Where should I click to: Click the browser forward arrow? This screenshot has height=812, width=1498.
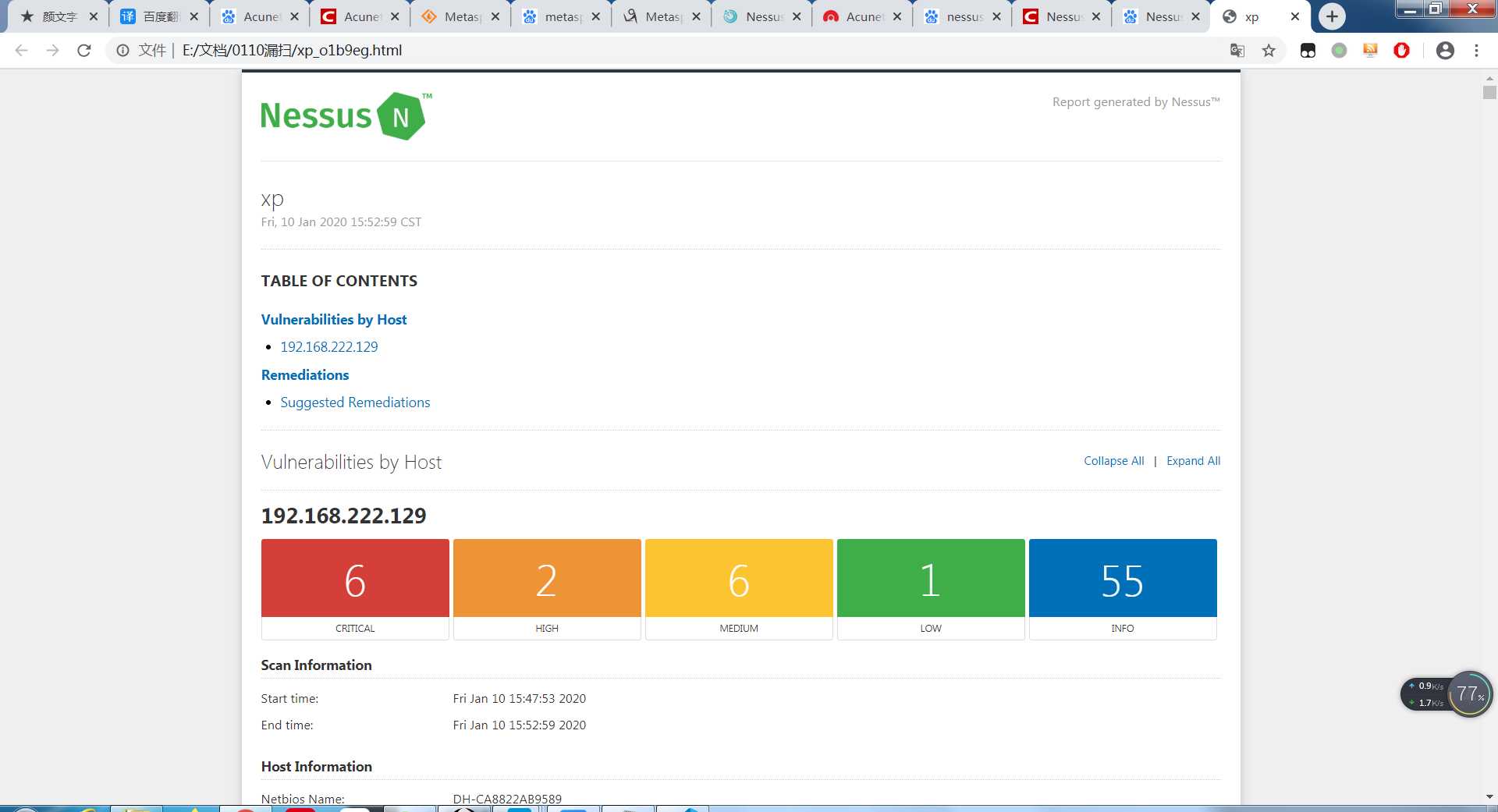point(52,50)
